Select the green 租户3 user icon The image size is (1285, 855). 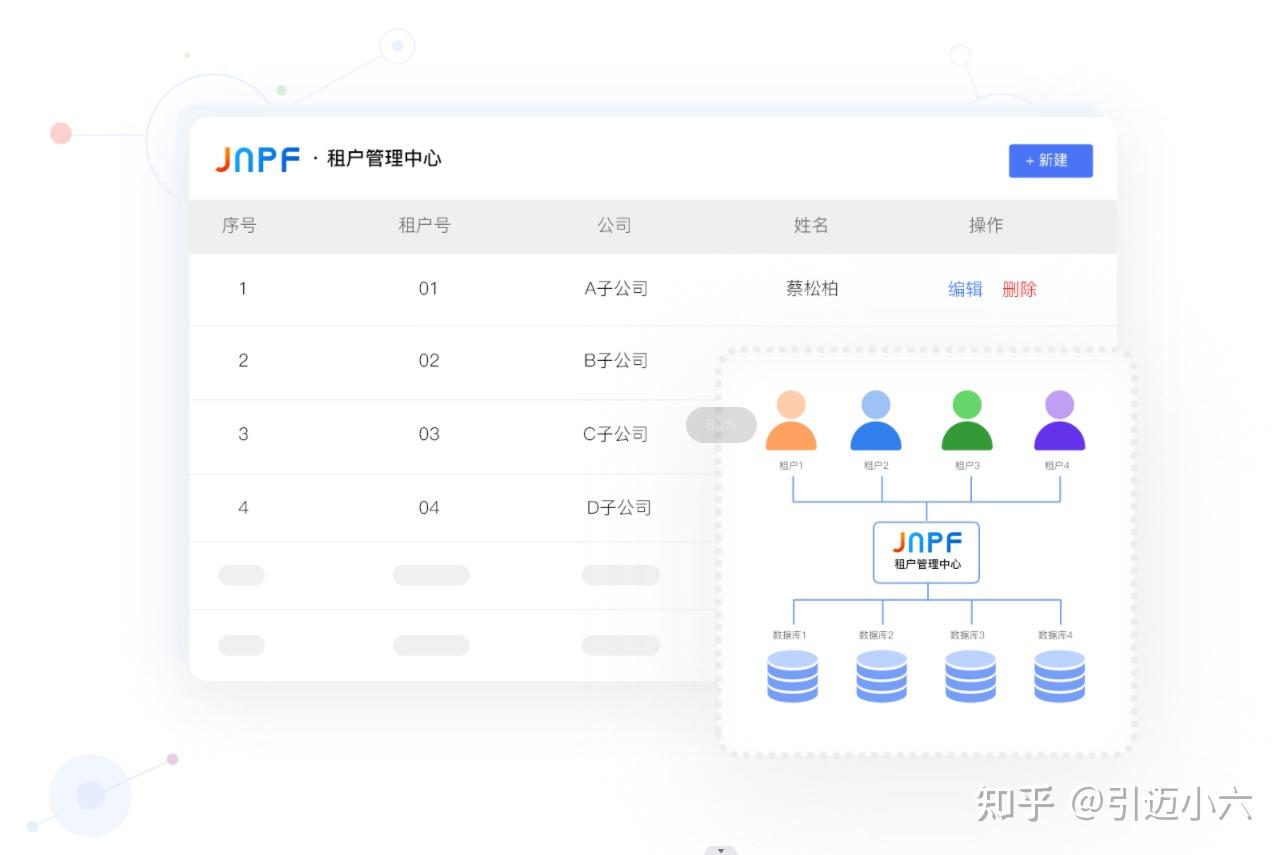pos(966,425)
